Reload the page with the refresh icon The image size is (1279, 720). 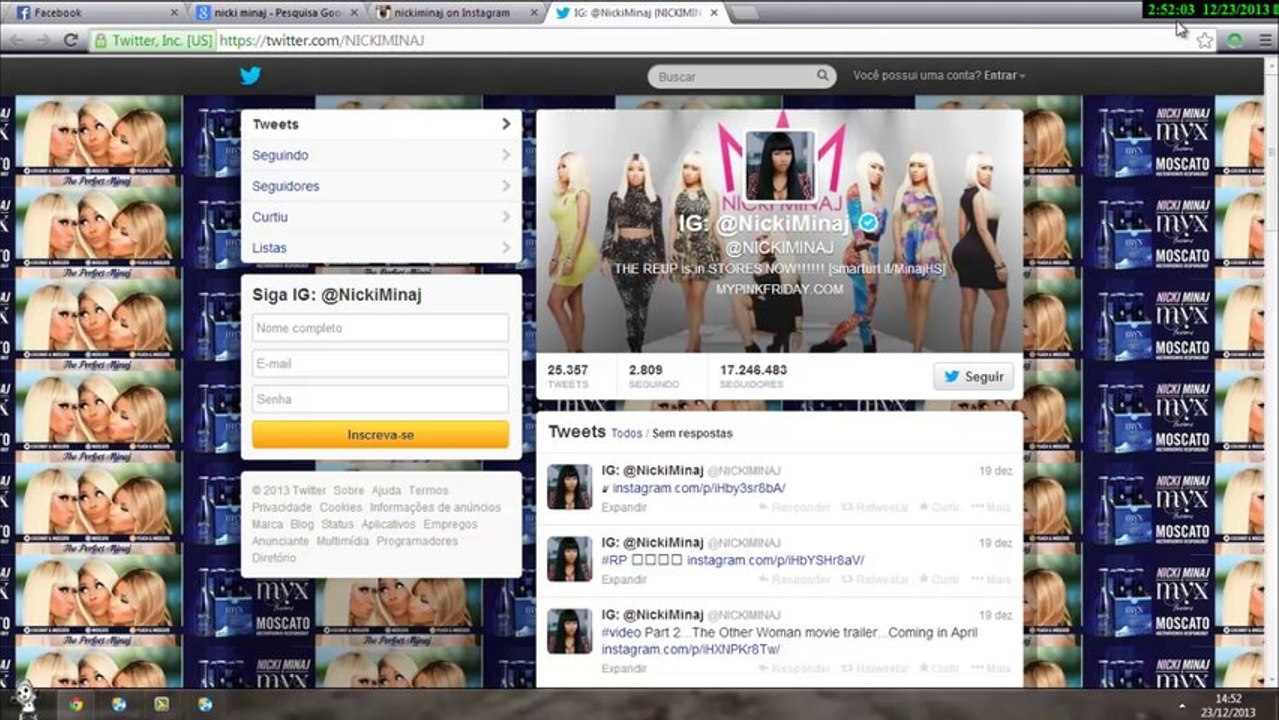pyautogui.click(x=70, y=41)
